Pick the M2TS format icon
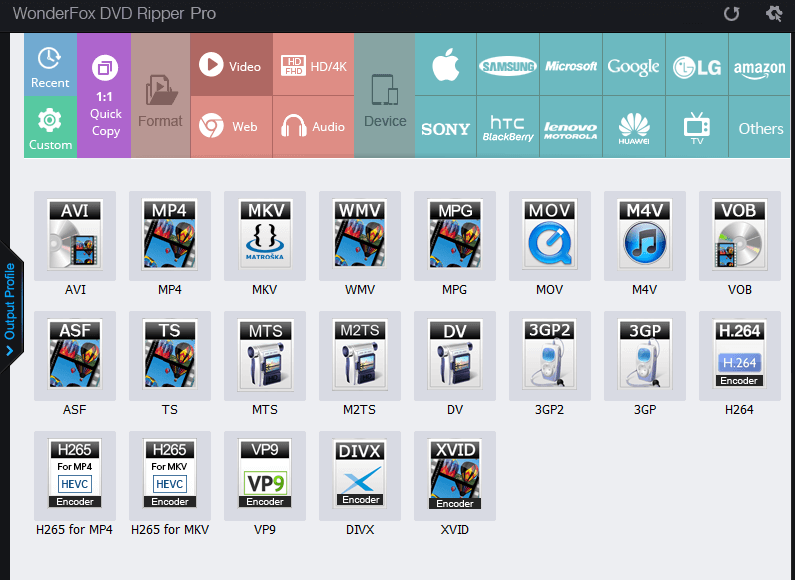 (x=360, y=356)
